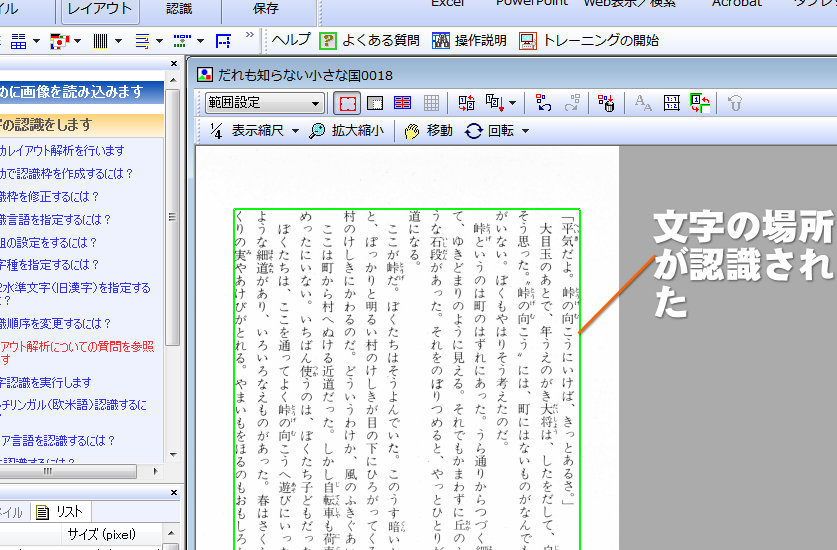Open the 回転 dropdown arrow
This screenshot has width=837, height=550.
tap(525, 131)
